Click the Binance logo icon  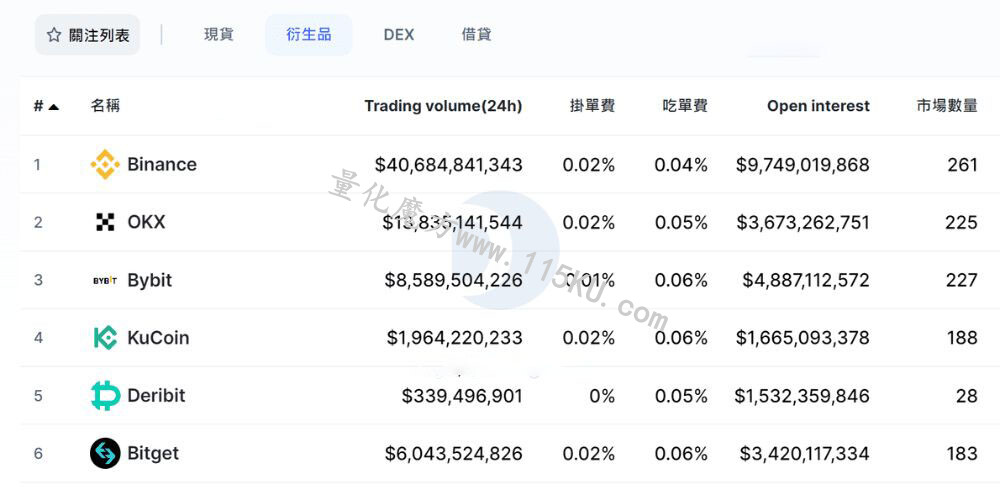(105, 165)
